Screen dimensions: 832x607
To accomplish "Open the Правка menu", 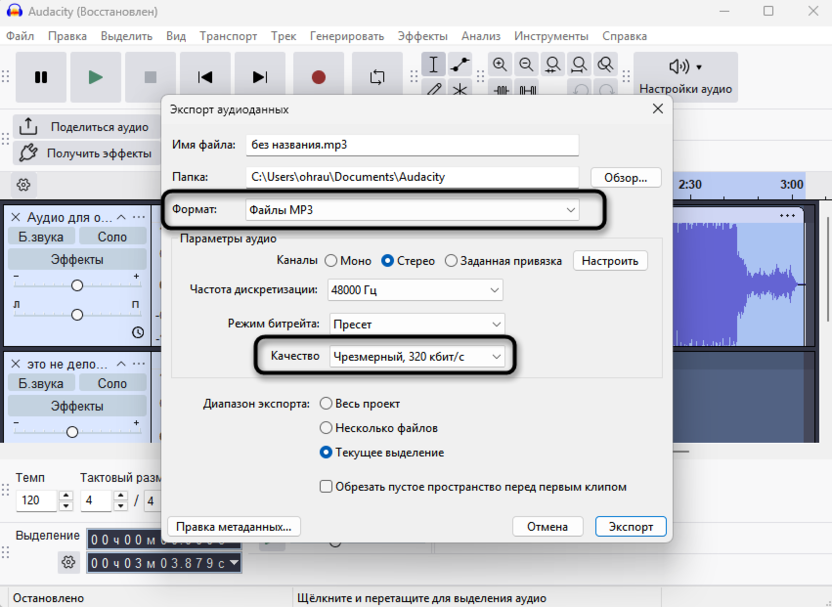I will [67, 36].
